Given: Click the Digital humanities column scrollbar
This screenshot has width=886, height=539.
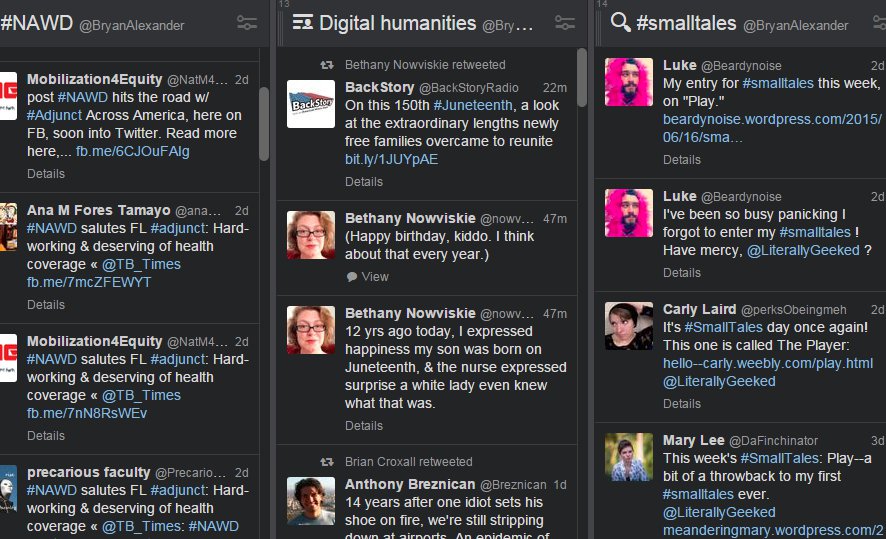Looking at the screenshot, I should pyautogui.click(x=582, y=77).
